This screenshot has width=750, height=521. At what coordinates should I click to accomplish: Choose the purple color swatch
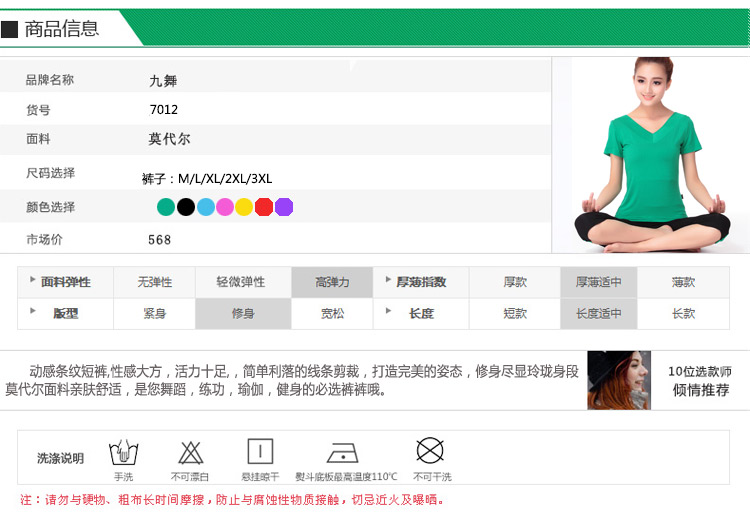284,207
